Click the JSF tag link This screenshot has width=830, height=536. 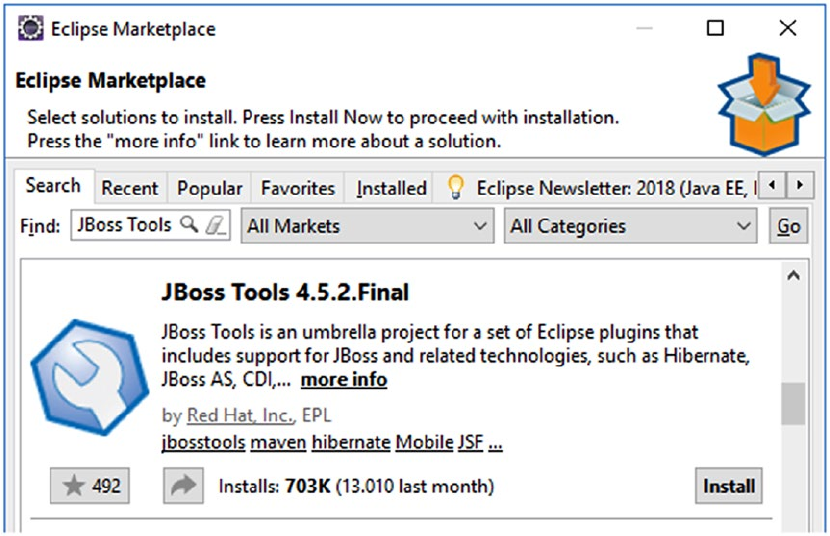(x=471, y=442)
